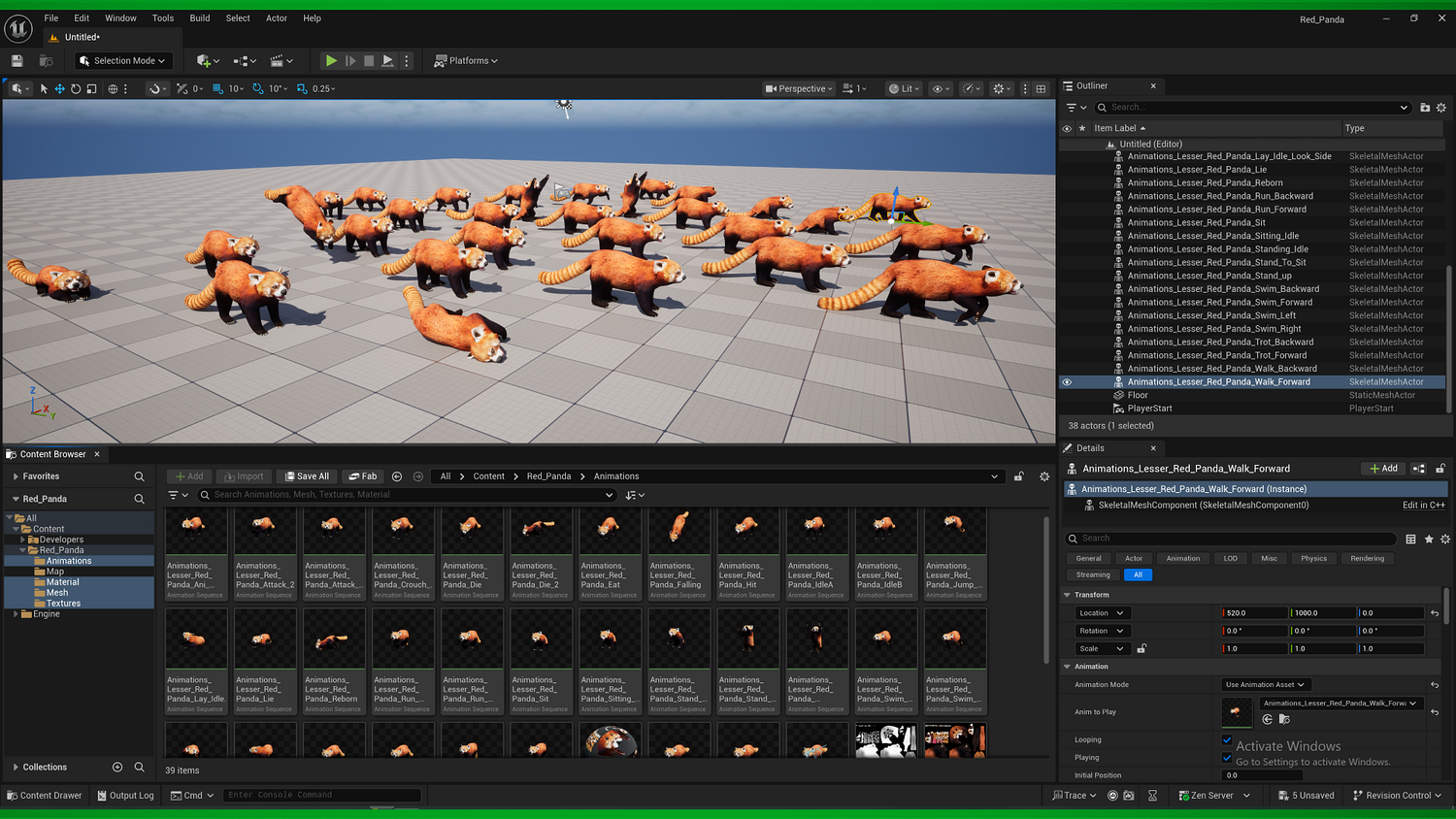Go back in Content Browser history

tap(397, 476)
